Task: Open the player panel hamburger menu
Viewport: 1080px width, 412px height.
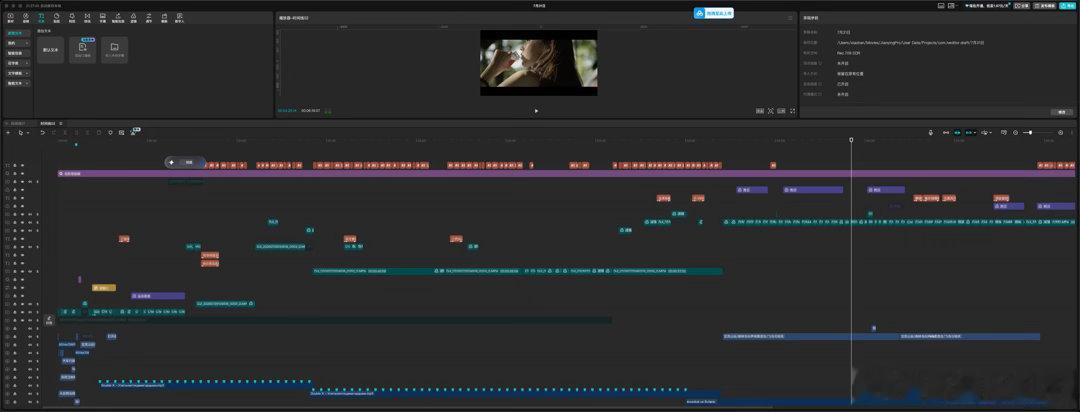Action: point(790,18)
